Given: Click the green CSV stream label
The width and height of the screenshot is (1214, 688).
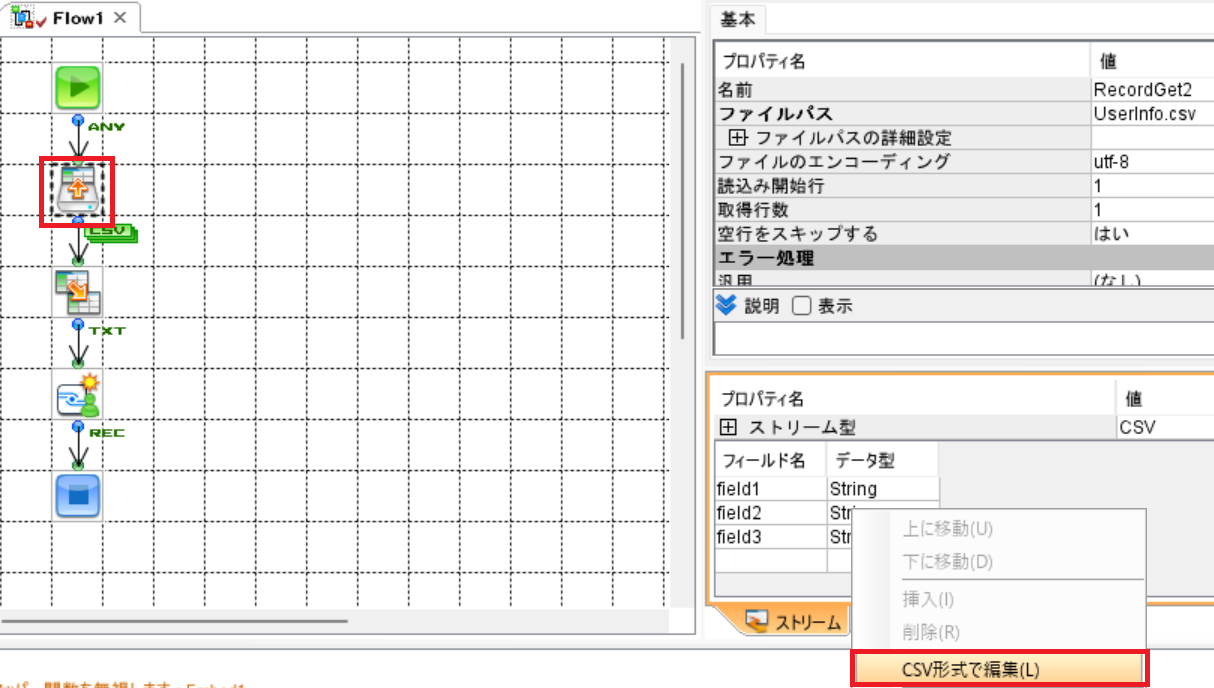Looking at the screenshot, I should click(110, 232).
